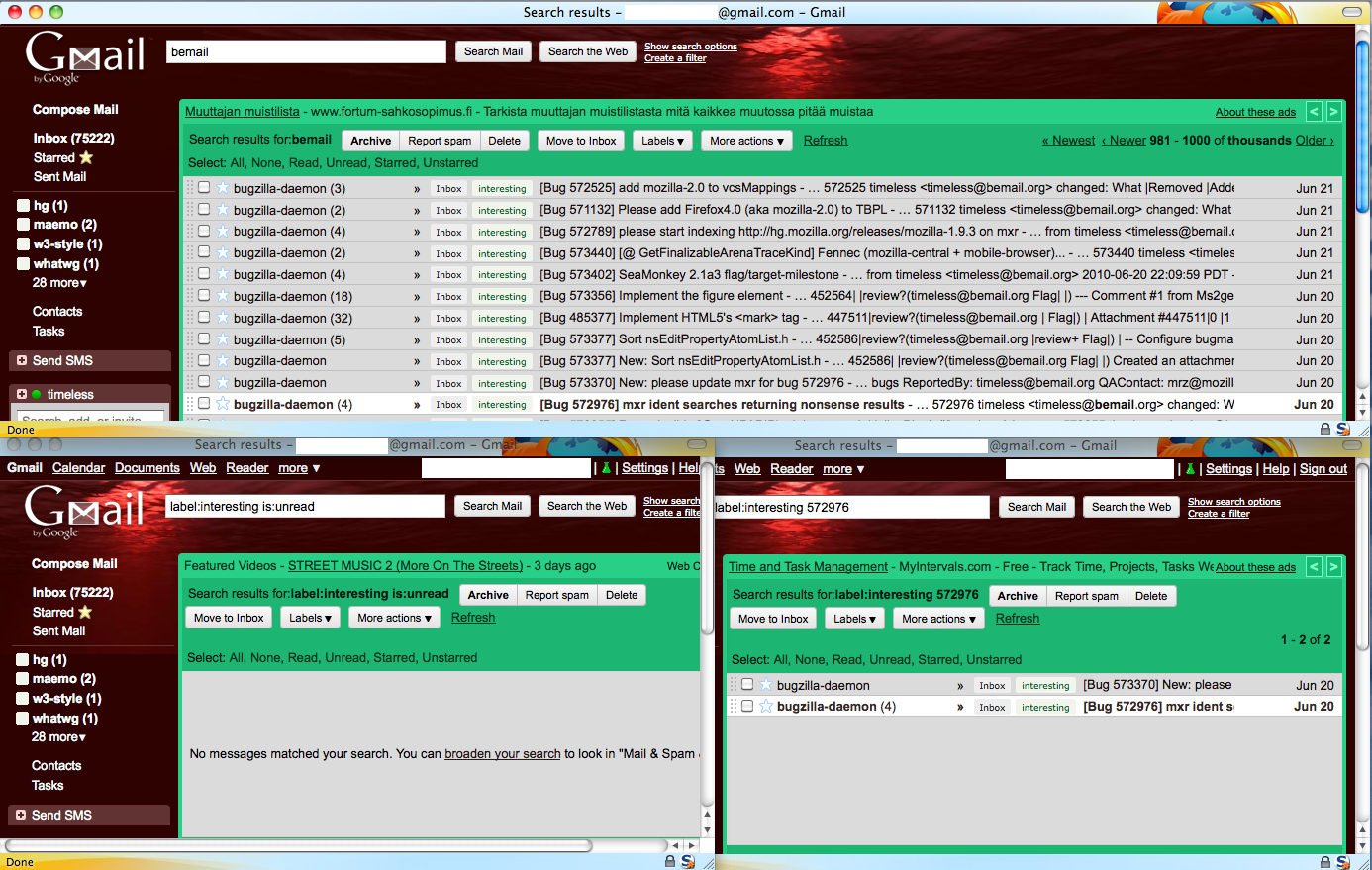Expand Send SMS panel in bemail window

pyautogui.click(x=22, y=360)
